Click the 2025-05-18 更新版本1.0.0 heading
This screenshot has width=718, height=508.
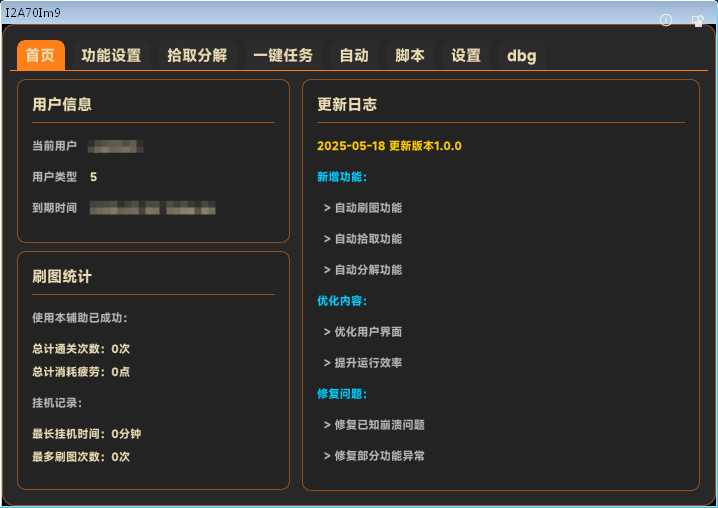pyautogui.click(x=389, y=146)
